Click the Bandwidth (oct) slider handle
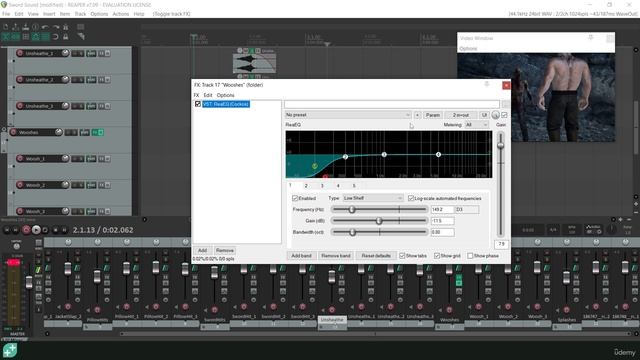Image resolution: width=640 pixels, height=360 pixels. pyautogui.click(x=352, y=232)
